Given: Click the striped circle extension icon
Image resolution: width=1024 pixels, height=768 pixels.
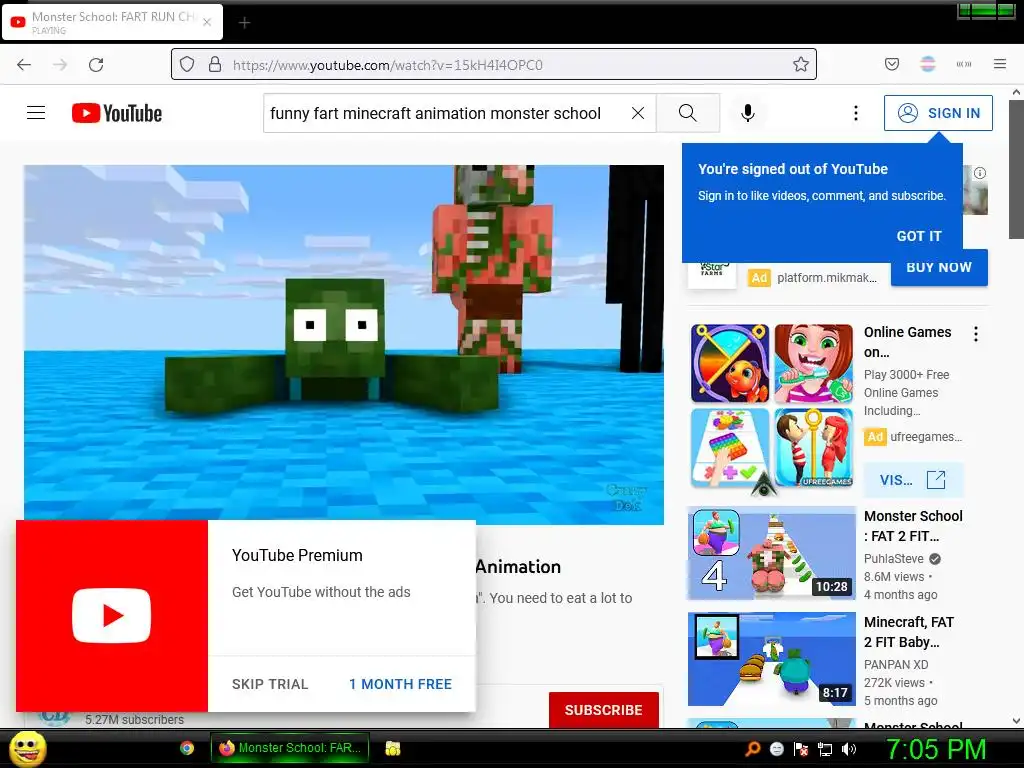Looking at the screenshot, I should click(928, 64).
